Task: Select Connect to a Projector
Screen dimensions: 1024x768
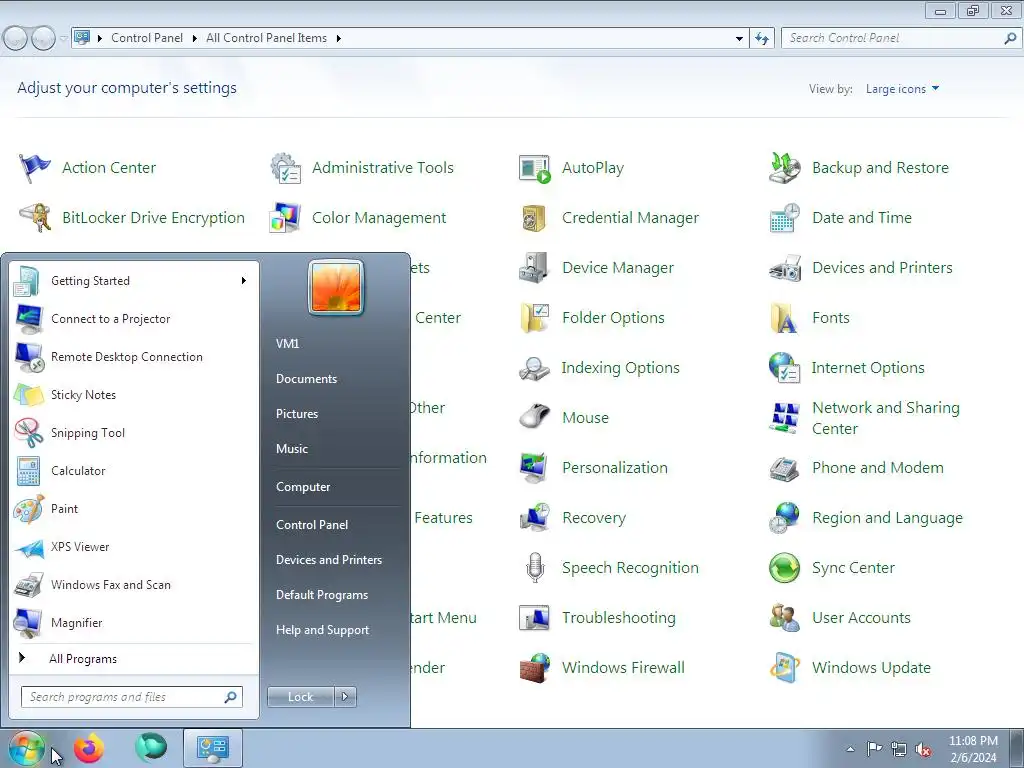Action: (135, 319)
